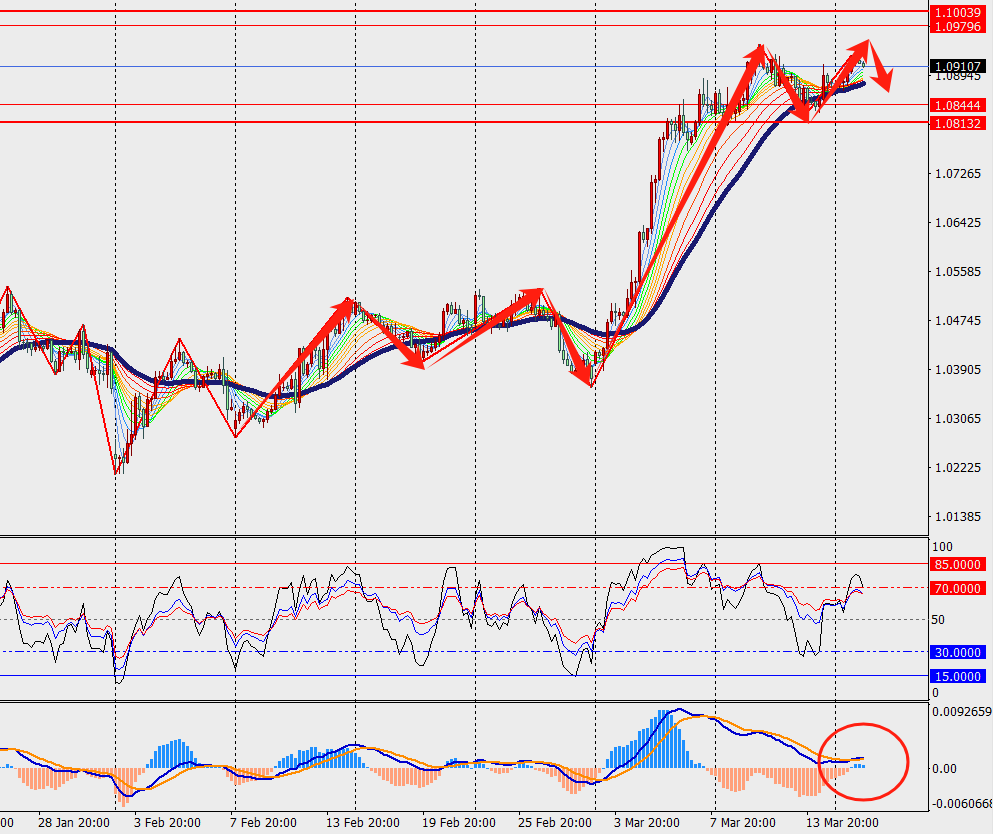Click the 1.10039 red price level label
This screenshot has height=834, width=994.
(x=958, y=12)
